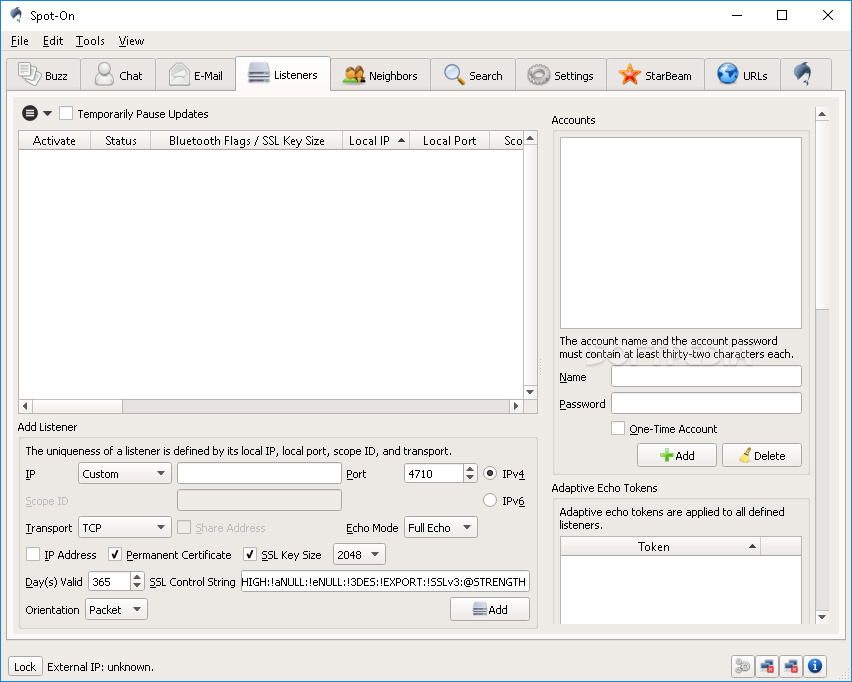Open the View menu
Viewport: 852px width, 682px height.
[131, 41]
